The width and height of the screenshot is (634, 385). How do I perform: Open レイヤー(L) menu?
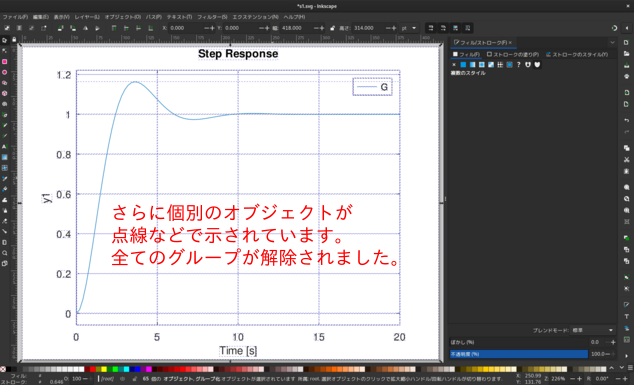tap(87, 17)
